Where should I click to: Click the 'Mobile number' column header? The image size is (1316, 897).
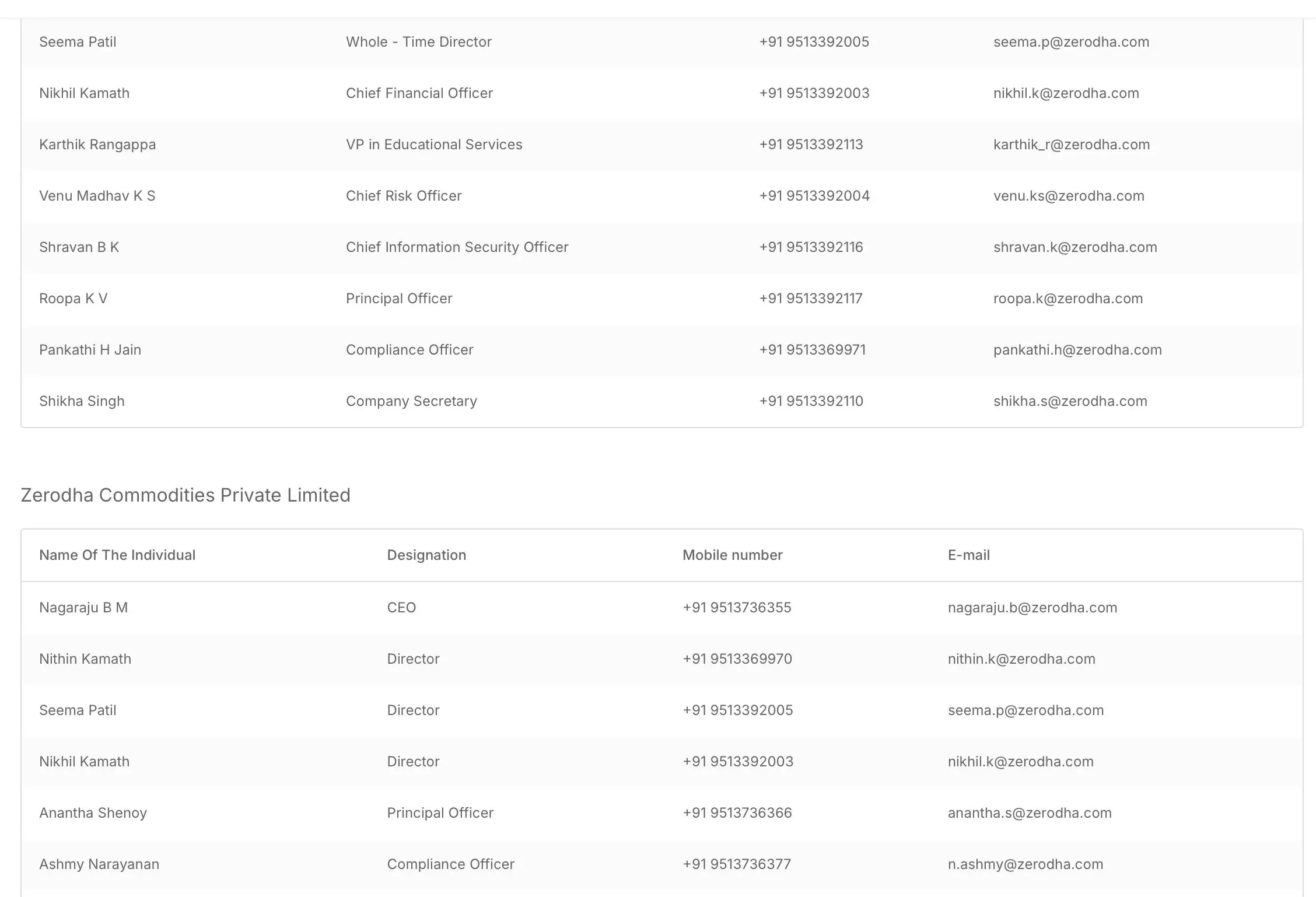[733, 555]
